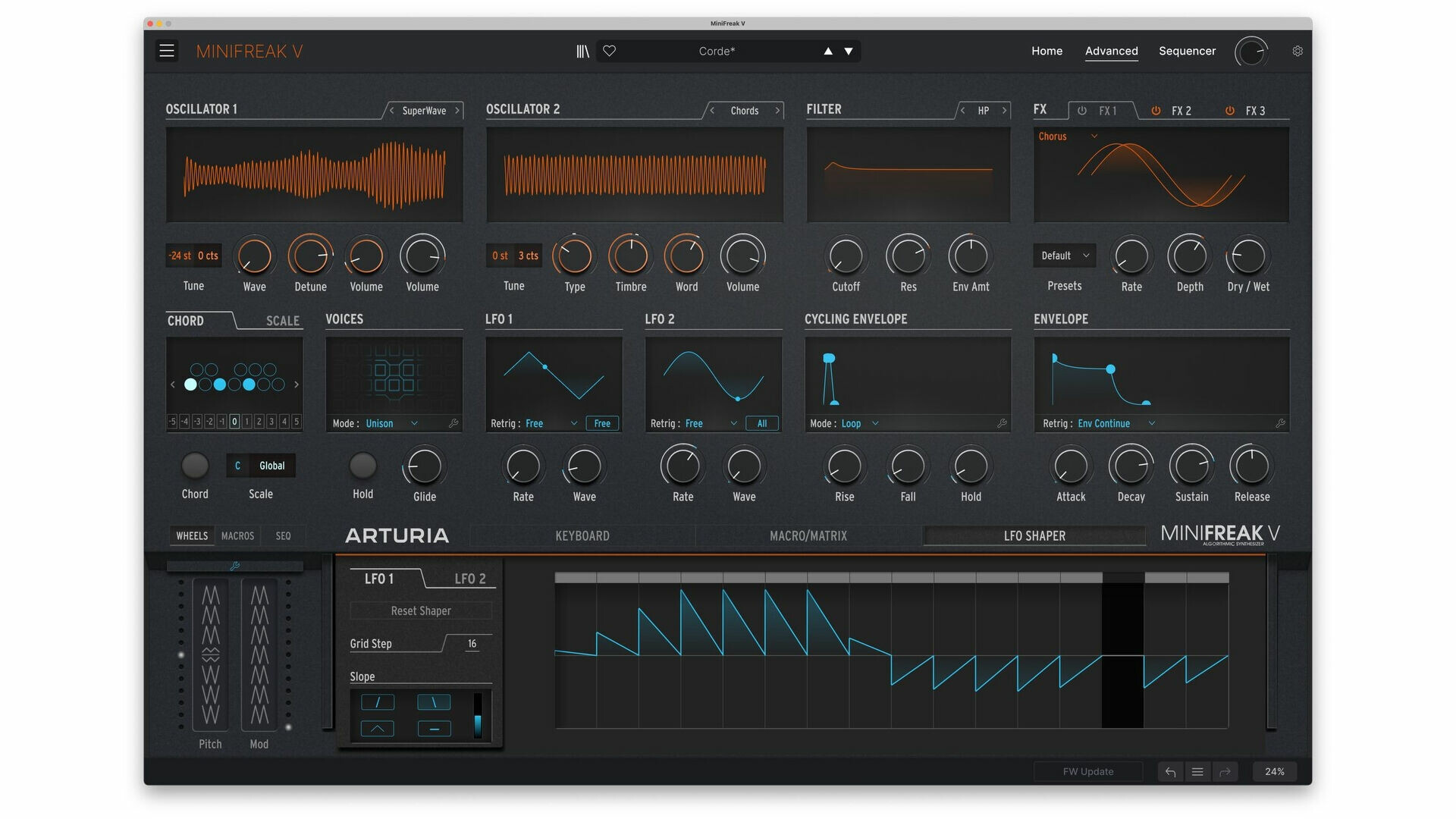Open the FX Presets Default dropdown
The image size is (1456, 819).
[1065, 256]
